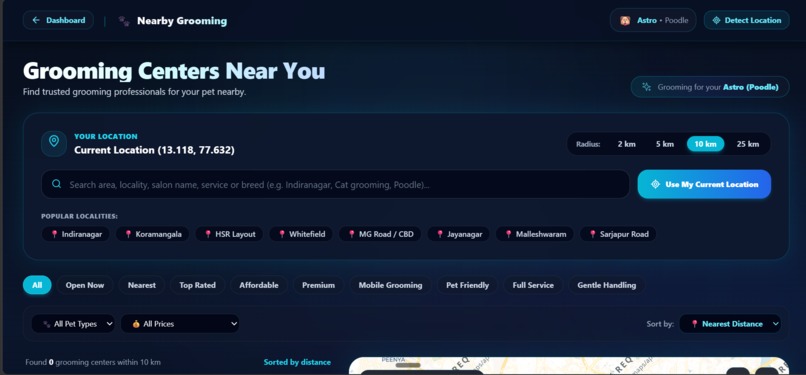806x375 pixels.
Task: Click the pin icon on Whitefield chip
Action: click(x=282, y=234)
